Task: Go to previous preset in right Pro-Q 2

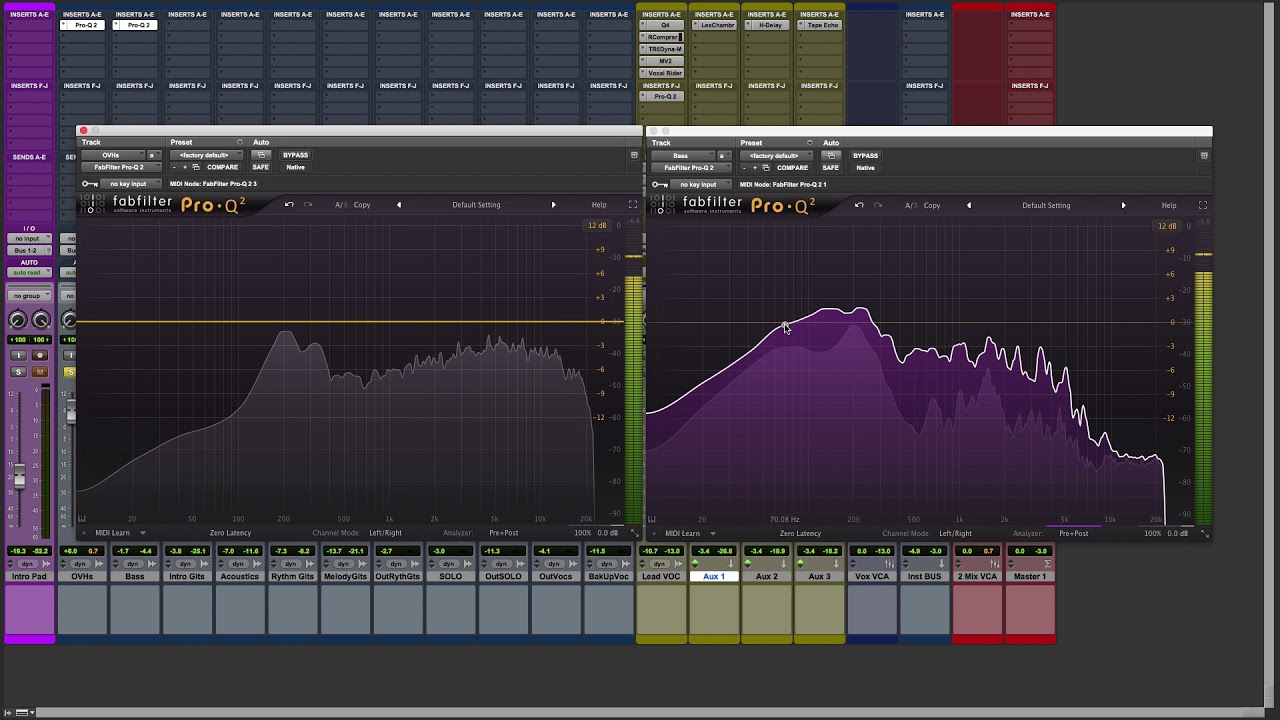Action: click(x=968, y=205)
